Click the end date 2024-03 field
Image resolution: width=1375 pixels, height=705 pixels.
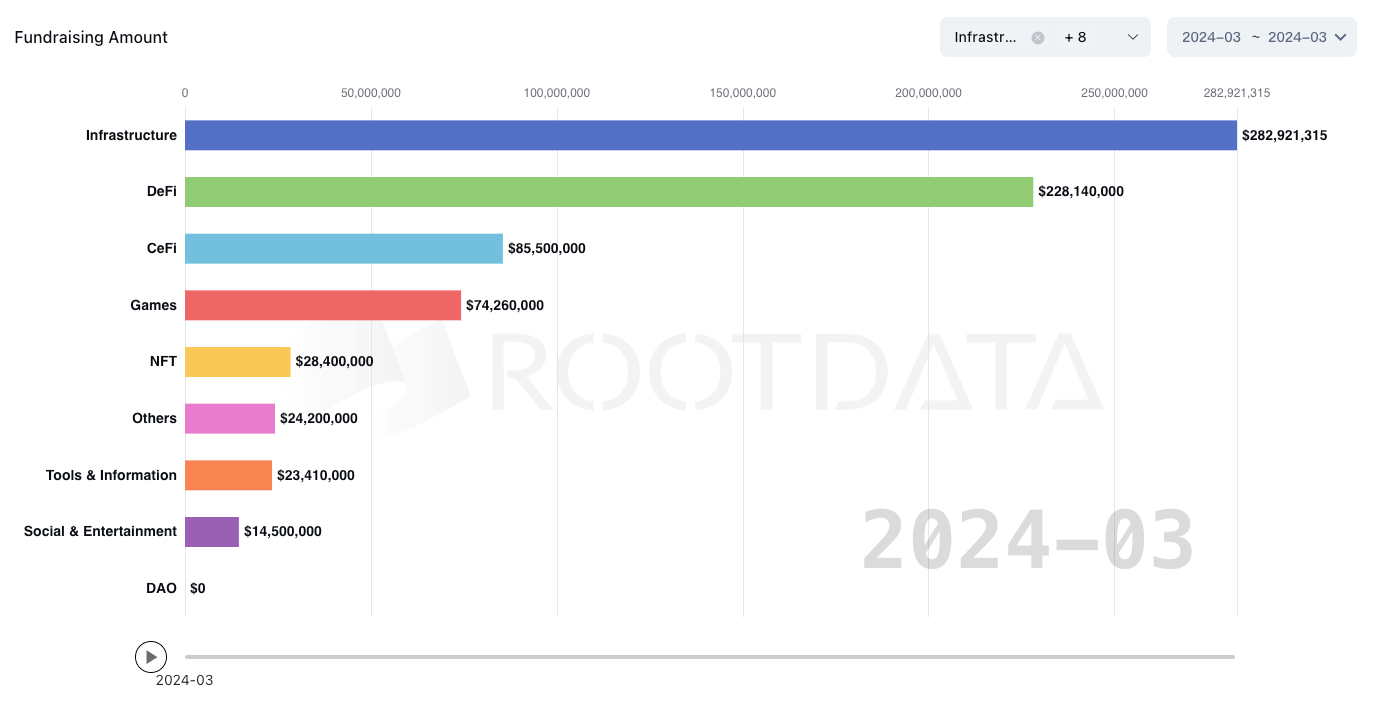[x=1297, y=37]
